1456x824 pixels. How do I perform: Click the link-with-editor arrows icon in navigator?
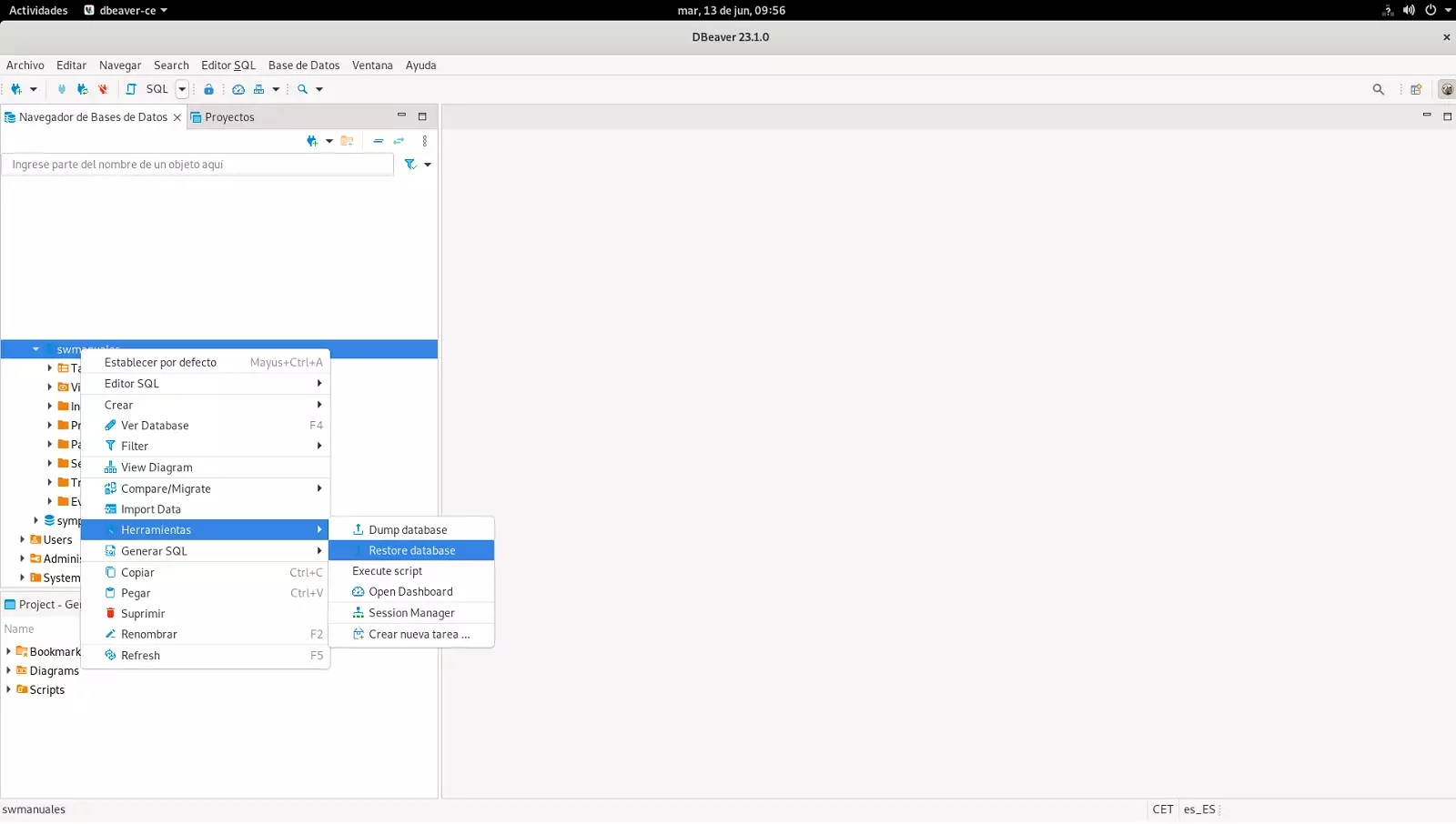tap(399, 141)
